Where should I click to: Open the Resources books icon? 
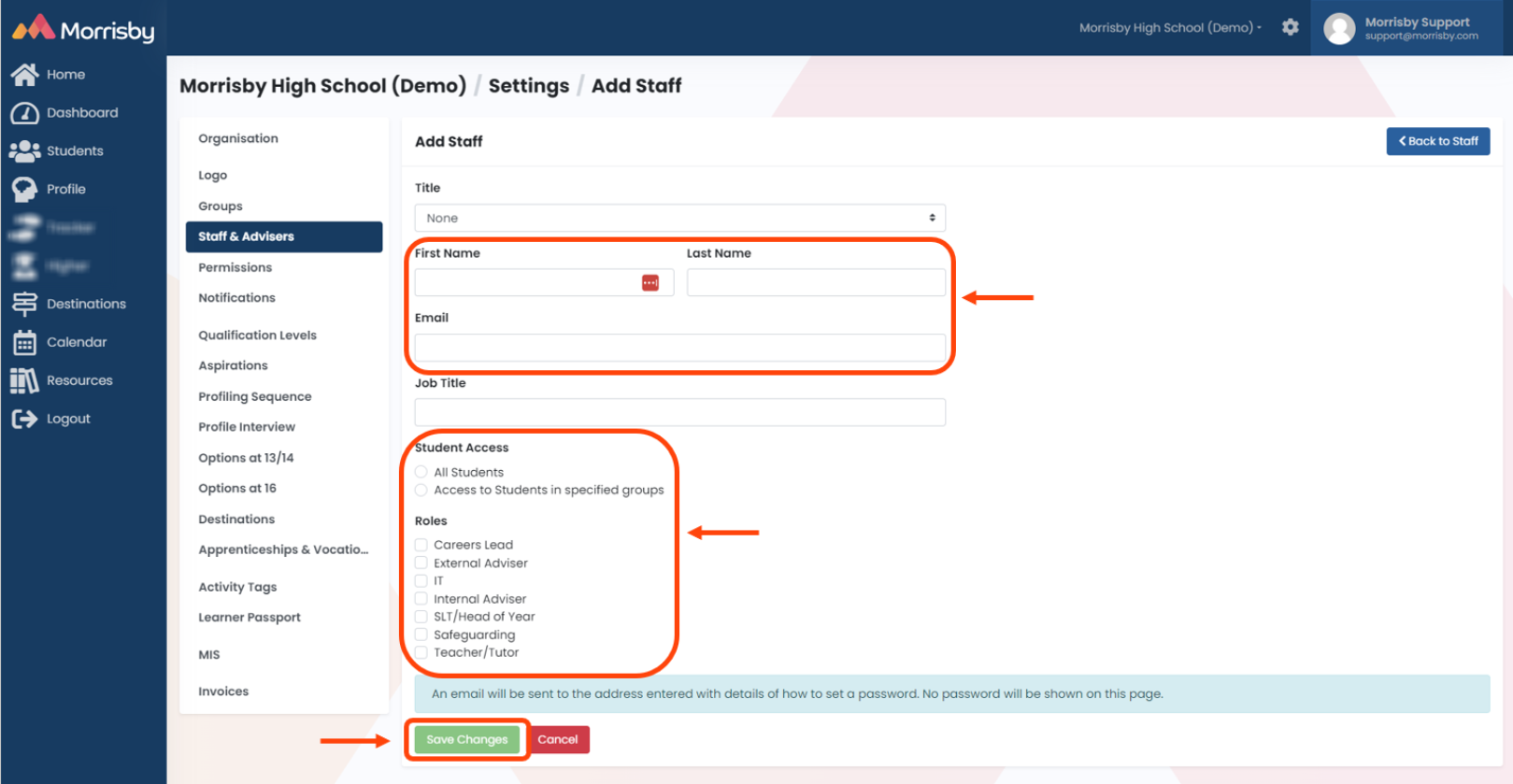[x=24, y=380]
